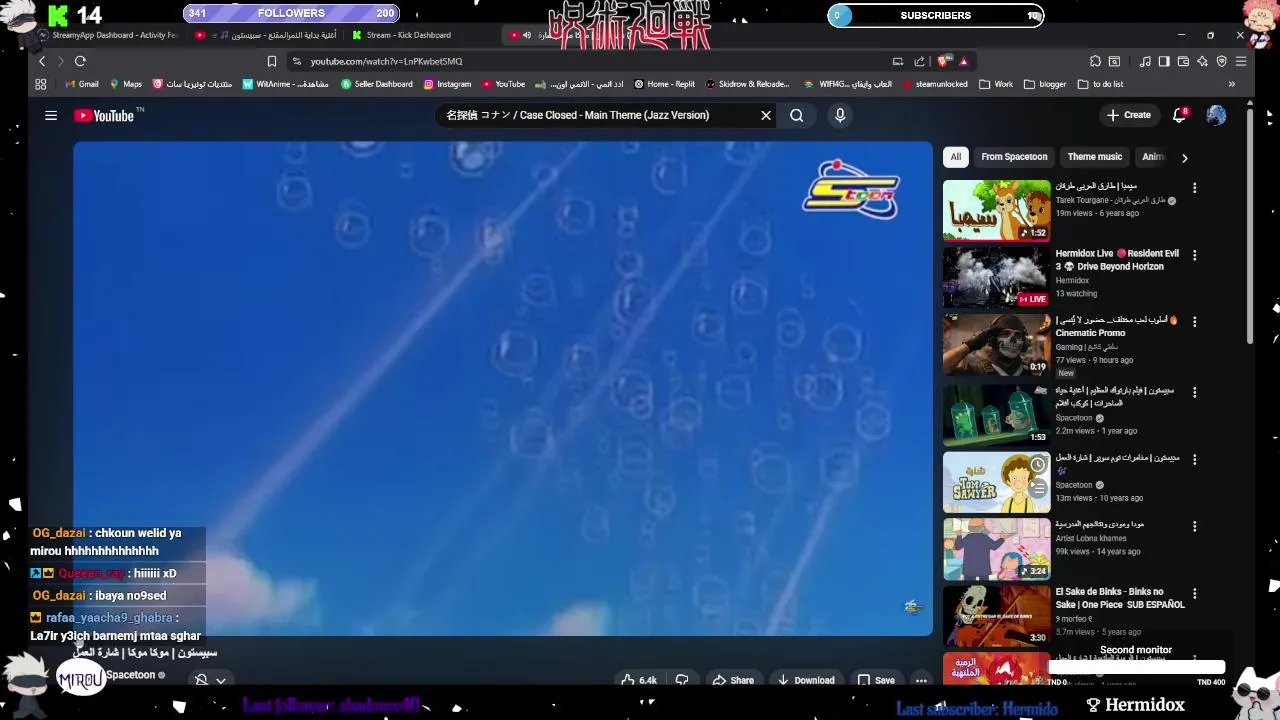Toggle the browser sidebar panel

(1164, 61)
